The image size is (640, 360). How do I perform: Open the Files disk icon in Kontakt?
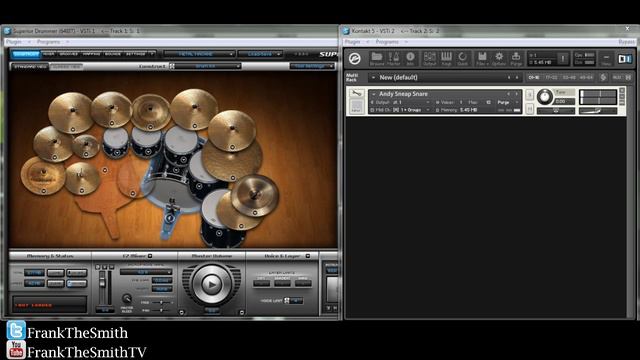482,58
